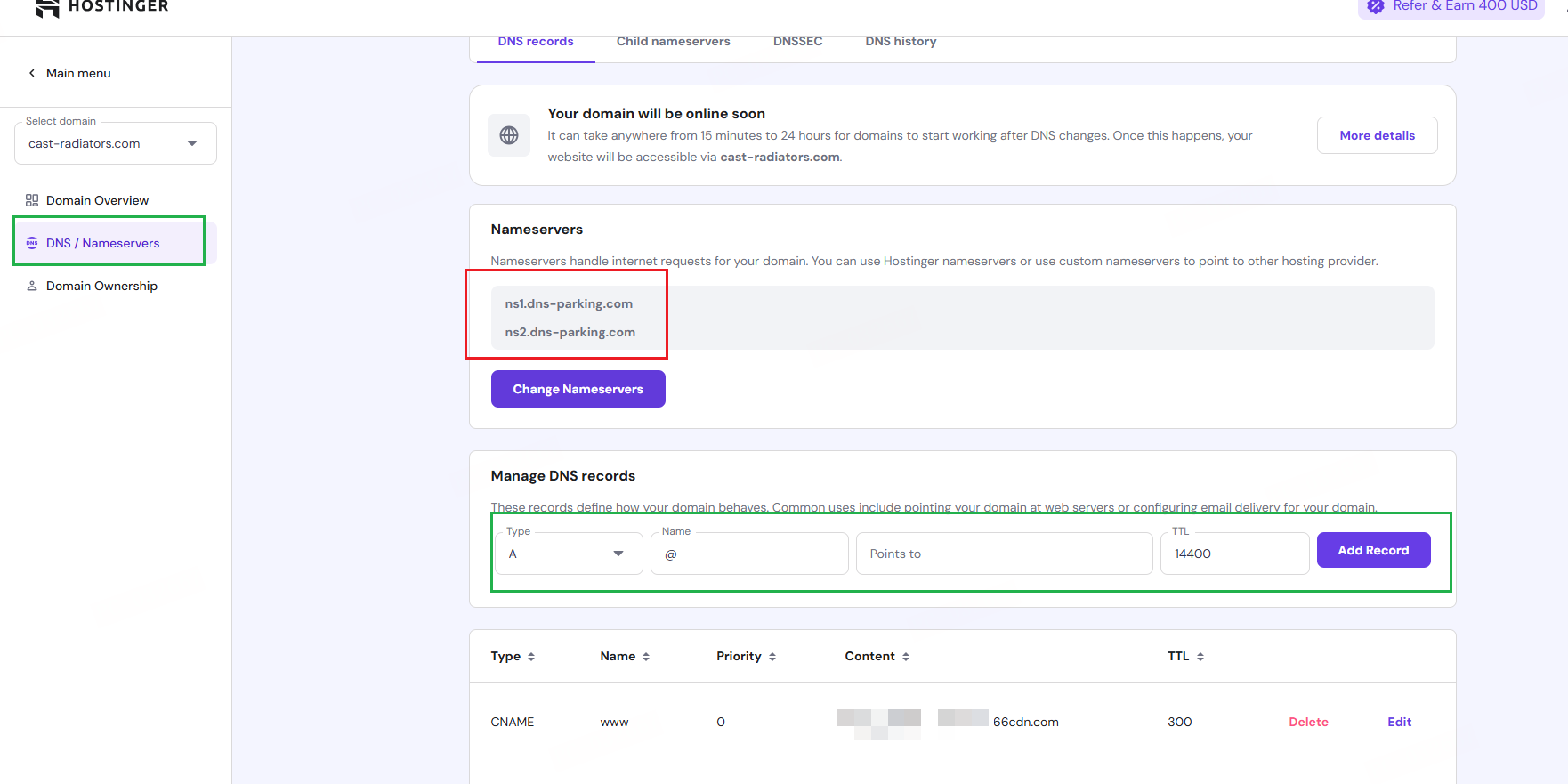1568x784 pixels.
Task: Click the Domain Ownership person icon
Action: pyautogui.click(x=32, y=286)
